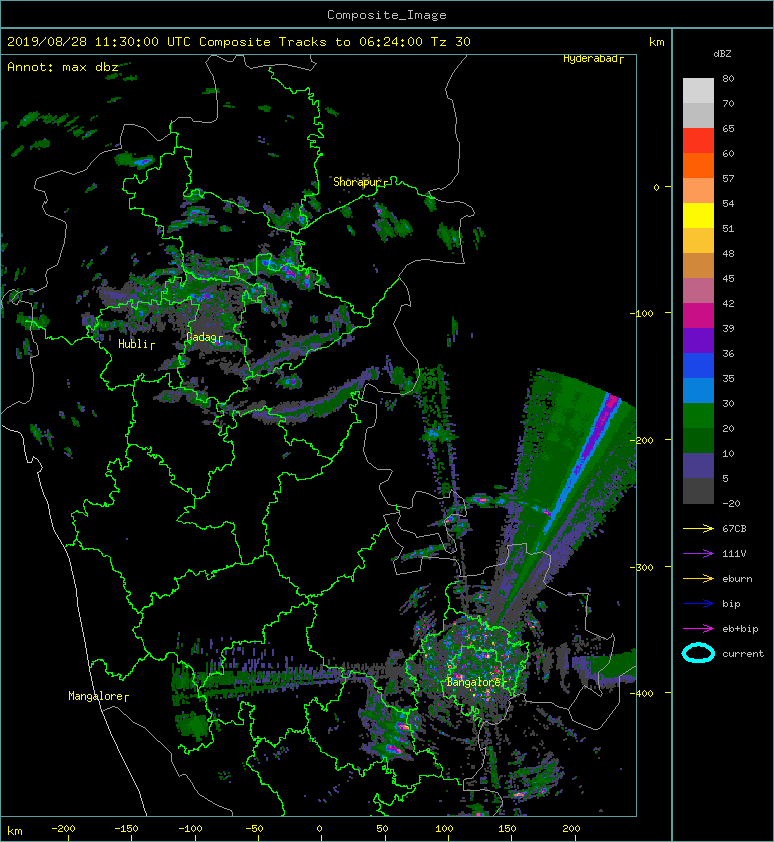This screenshot has width=774, height=842.
Task: Click the -400 tick label on y-axis
Action: [642, 694]
